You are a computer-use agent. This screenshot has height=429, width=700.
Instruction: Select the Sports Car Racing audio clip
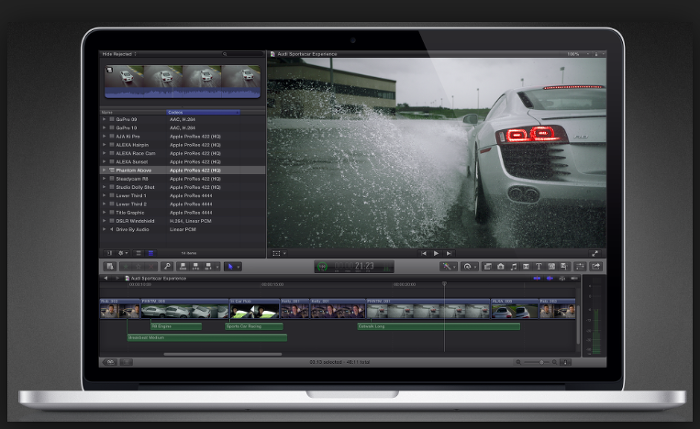point(254,326)
